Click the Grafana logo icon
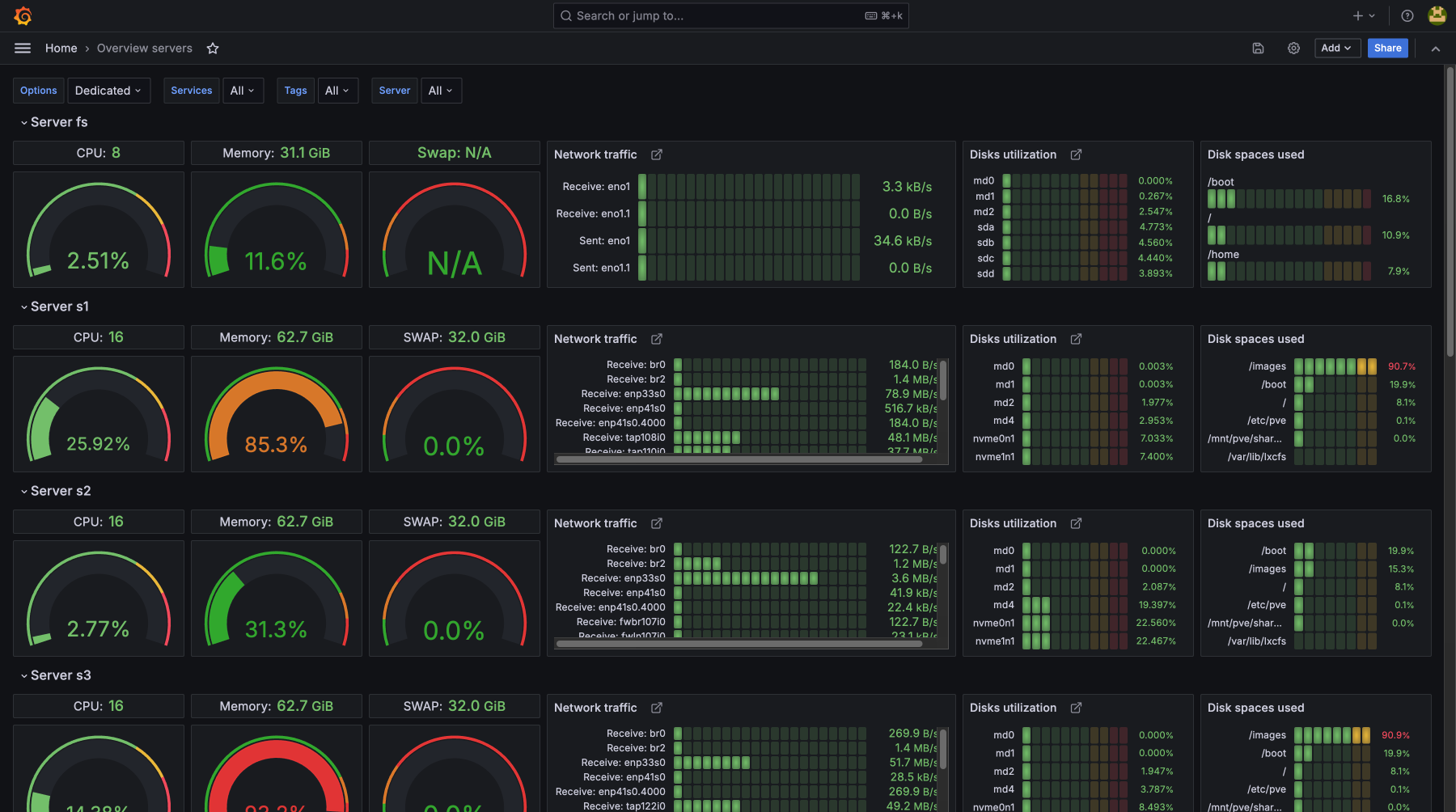Image resolution: width=1456 pixels, height=812 pixels. 23,15
